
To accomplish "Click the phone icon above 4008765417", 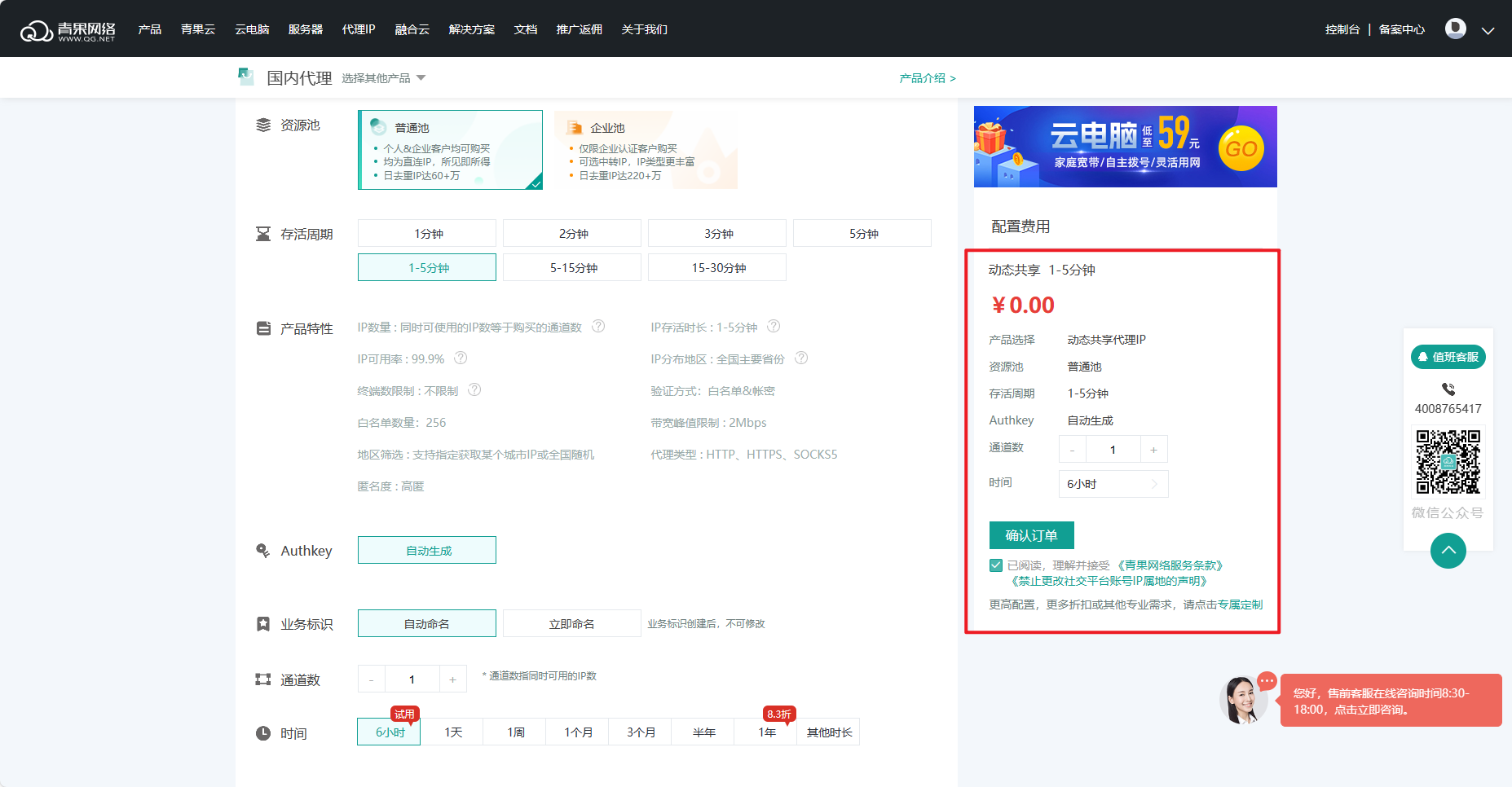I will coord(1448,389).
